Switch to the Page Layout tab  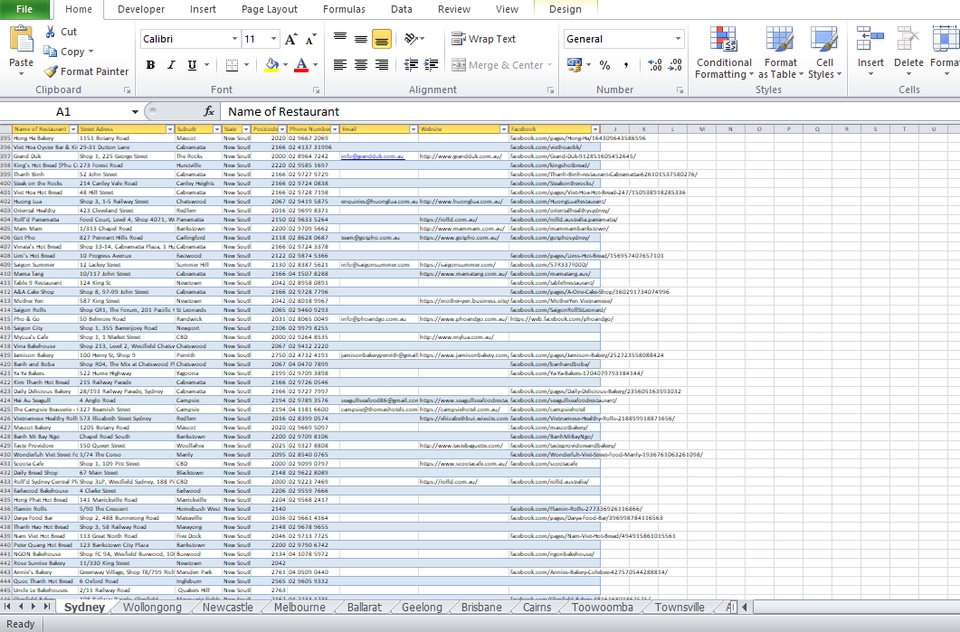click(x=269, y=9)
